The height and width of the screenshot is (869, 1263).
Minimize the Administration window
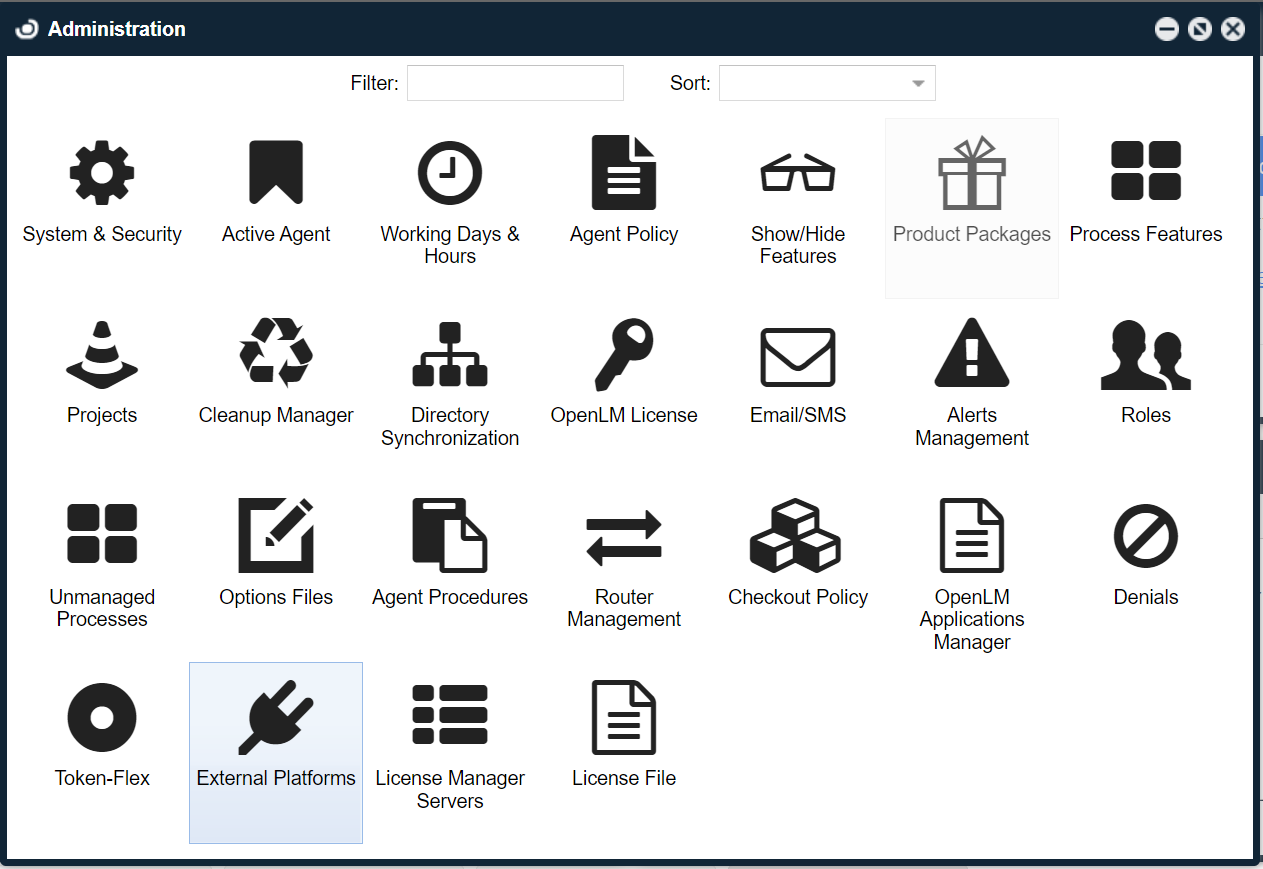(1167, 29)
